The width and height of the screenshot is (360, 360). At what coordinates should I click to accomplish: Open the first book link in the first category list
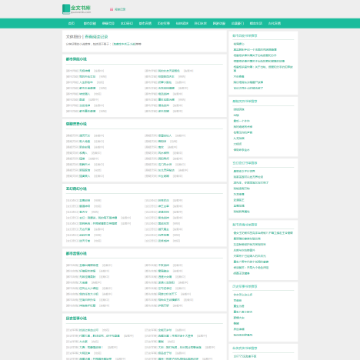click(85, 71)
